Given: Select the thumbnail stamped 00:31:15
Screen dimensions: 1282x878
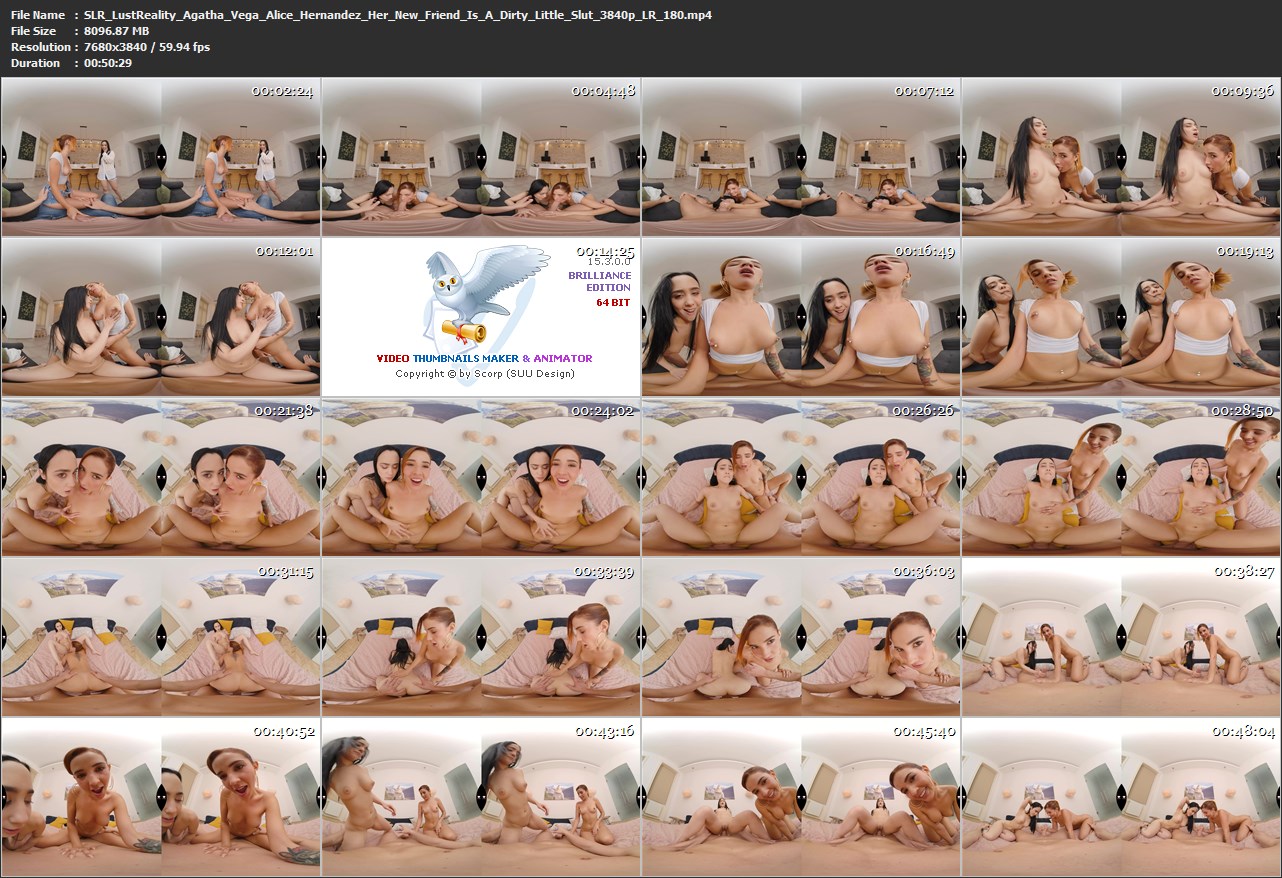Looking at the screenshot, I should 161,637.
